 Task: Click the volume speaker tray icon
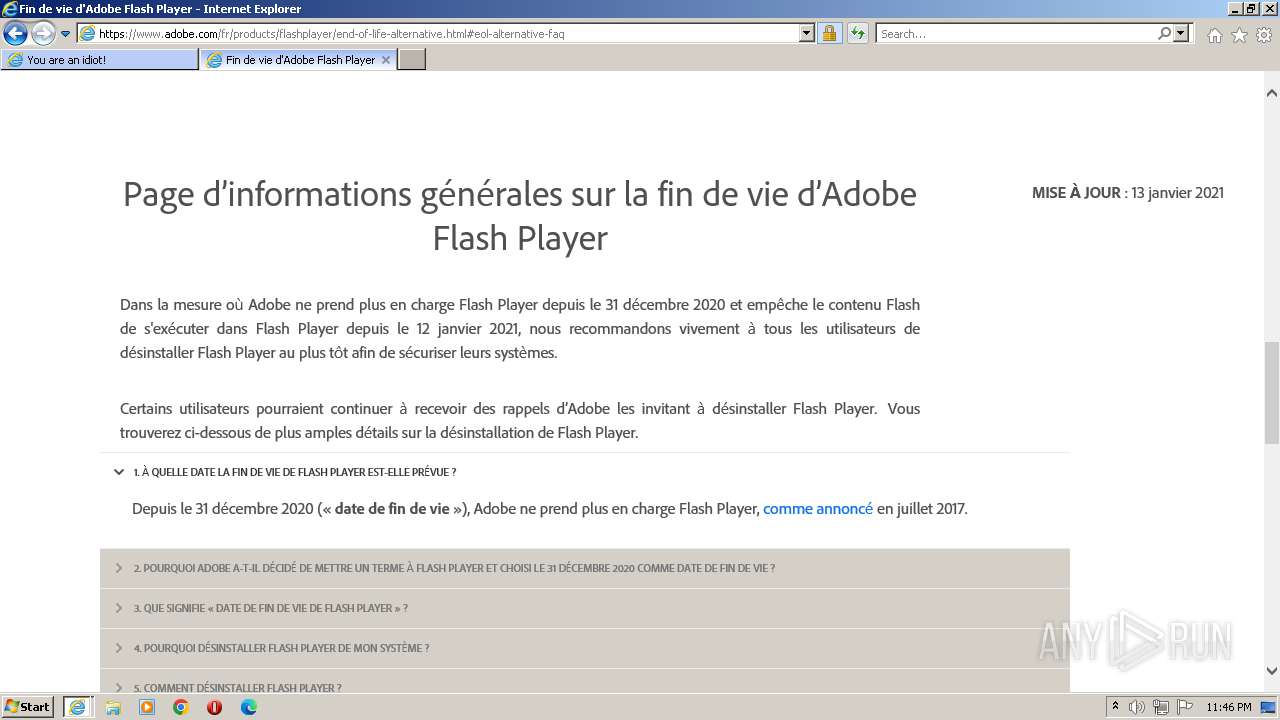pos(1137,707)
